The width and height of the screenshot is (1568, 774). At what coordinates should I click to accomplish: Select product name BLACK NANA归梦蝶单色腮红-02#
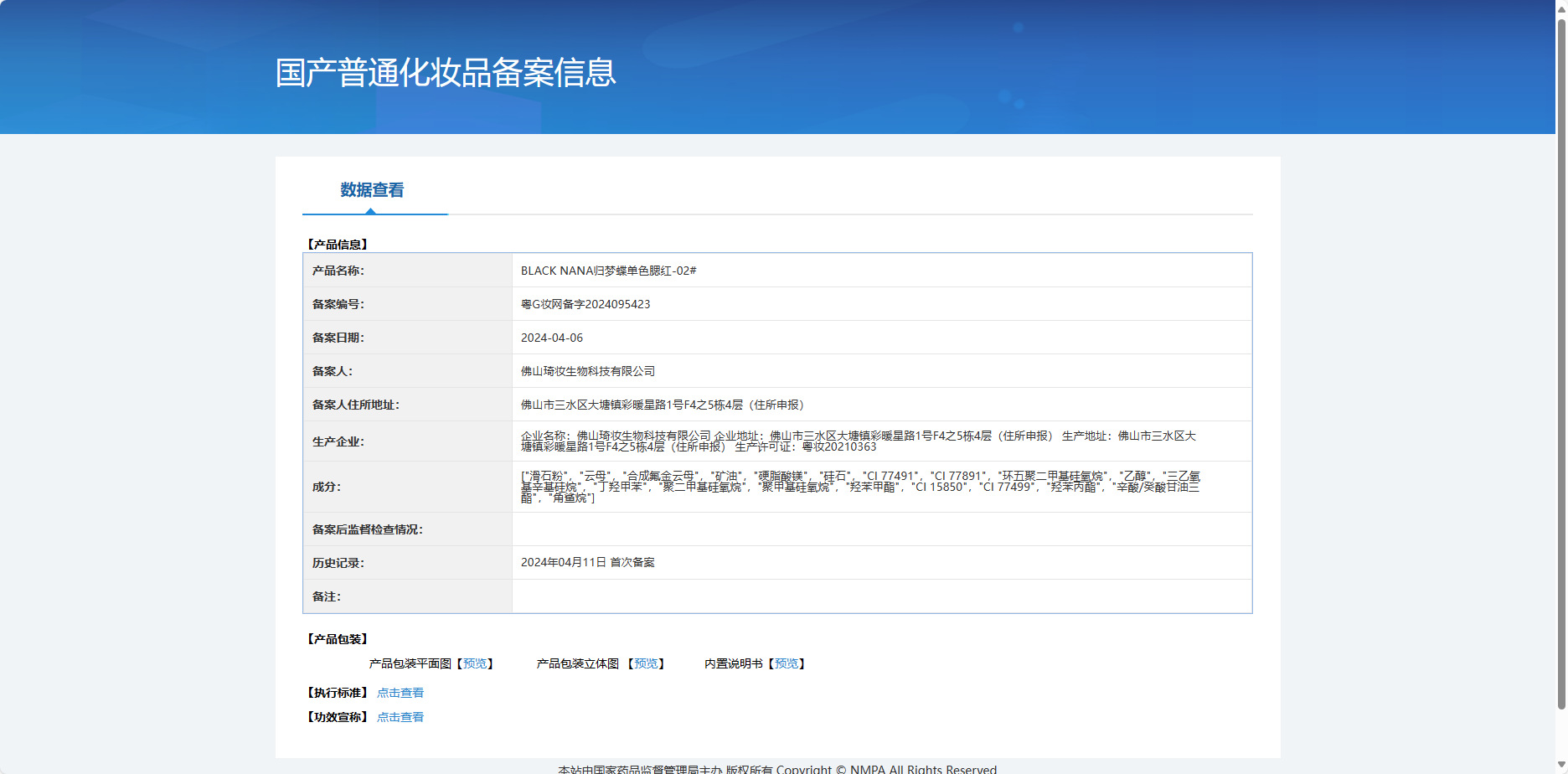pos(609,271)
